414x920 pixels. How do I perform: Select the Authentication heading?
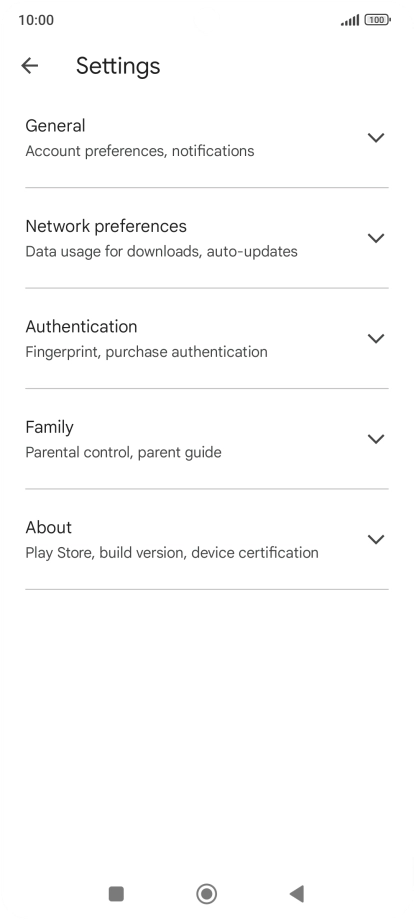(81, 326)
